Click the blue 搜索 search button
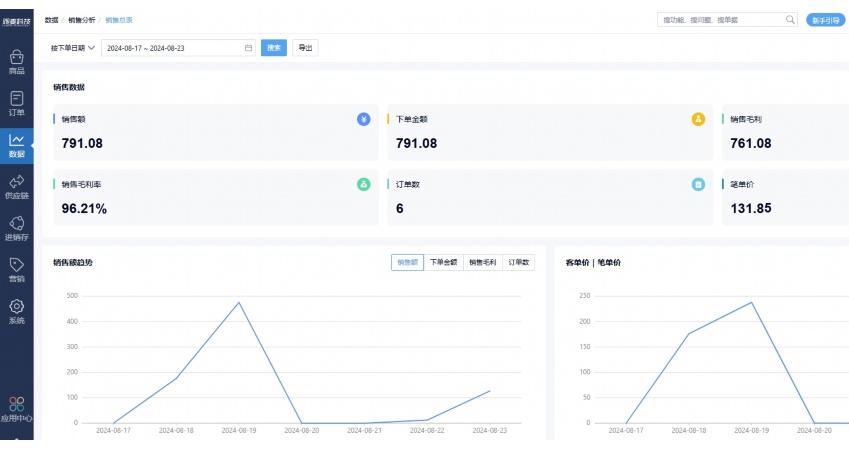This screenshot has width=849, height=449. [x=273, y=48]
